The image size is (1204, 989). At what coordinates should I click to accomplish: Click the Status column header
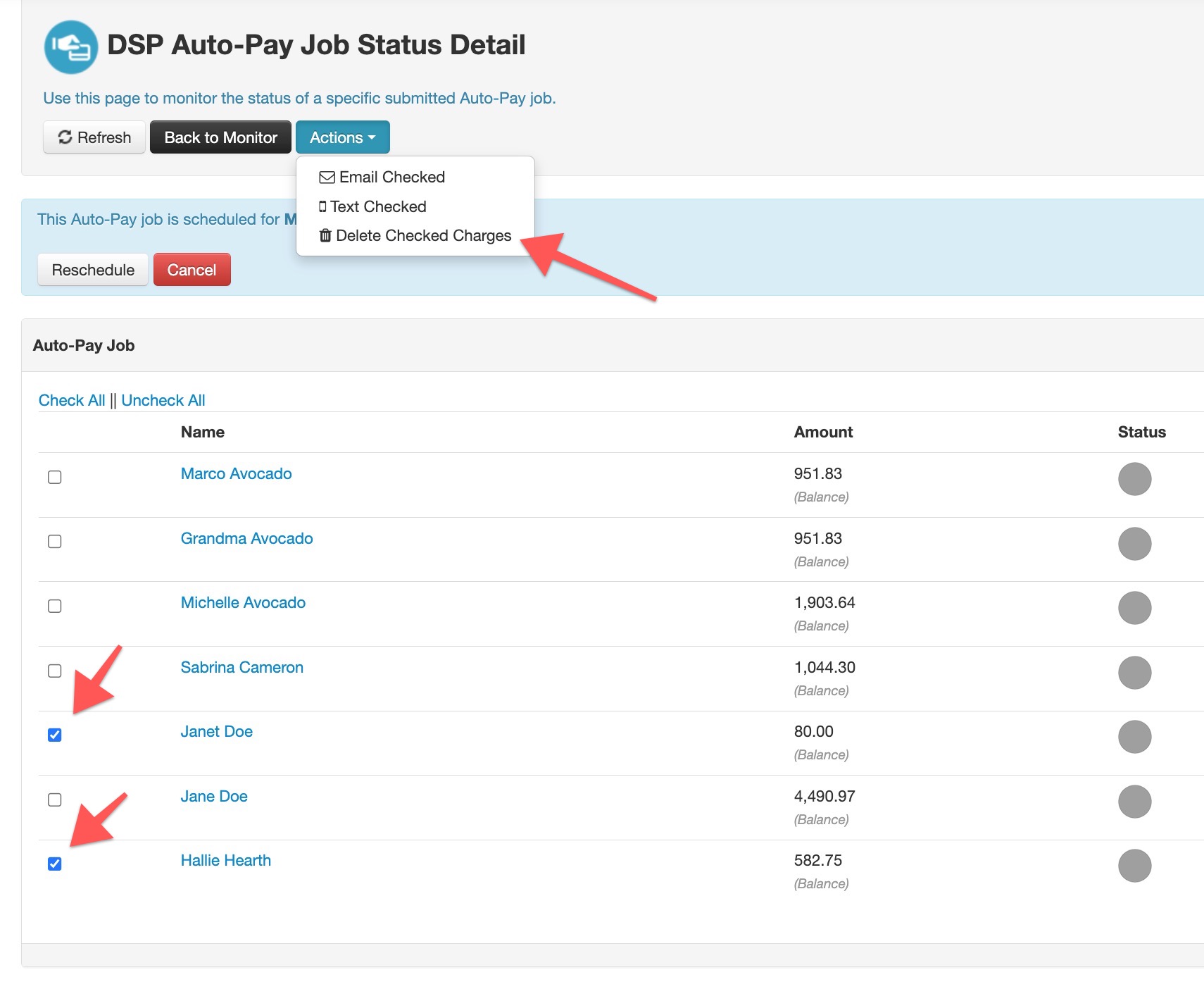1141,432
